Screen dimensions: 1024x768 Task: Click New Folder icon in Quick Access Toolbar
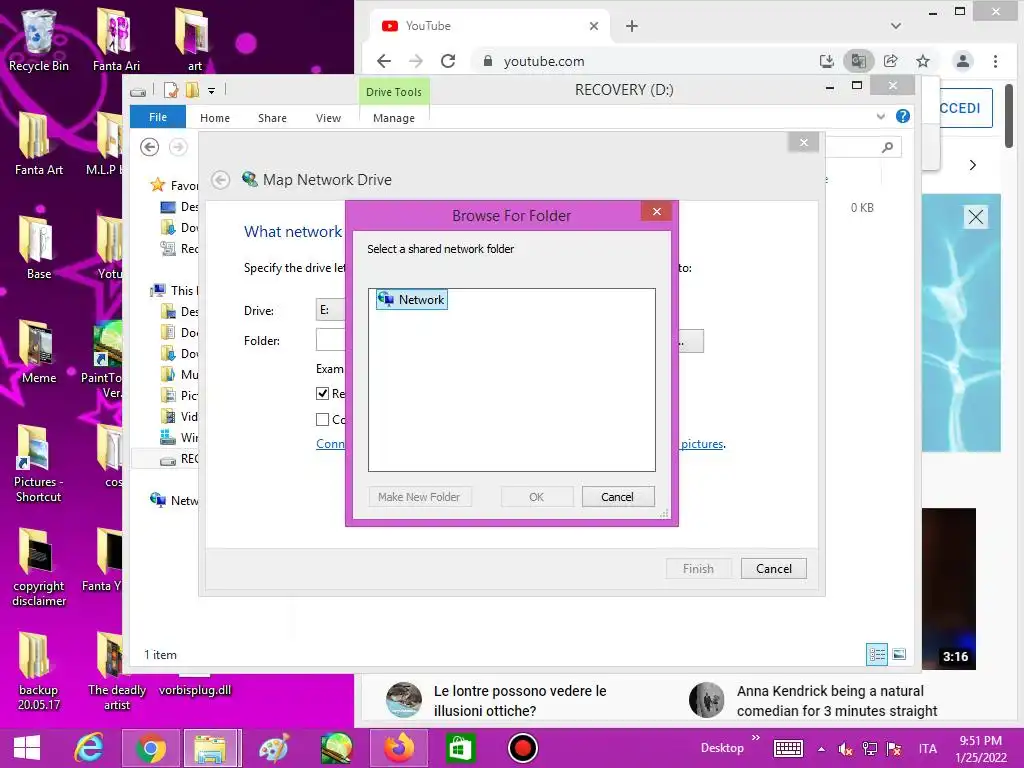pos(192,90)
